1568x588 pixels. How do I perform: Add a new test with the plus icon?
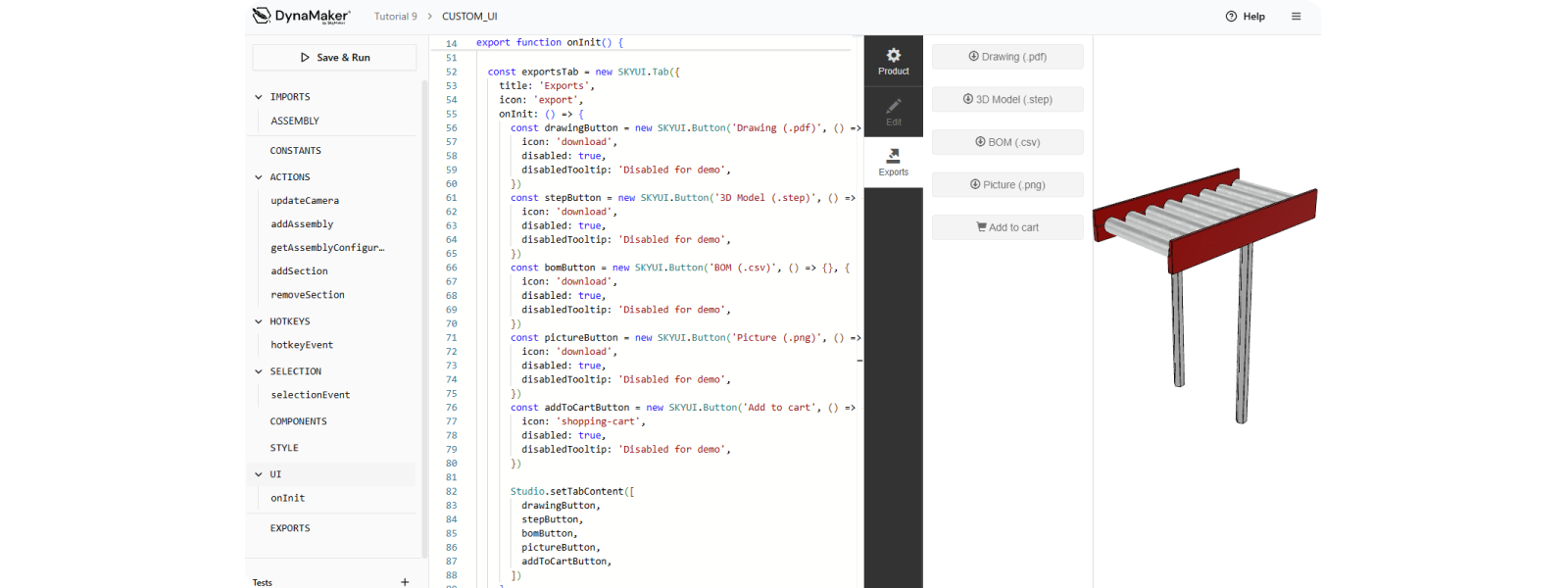pyautogui.click(x=405, y=581)
